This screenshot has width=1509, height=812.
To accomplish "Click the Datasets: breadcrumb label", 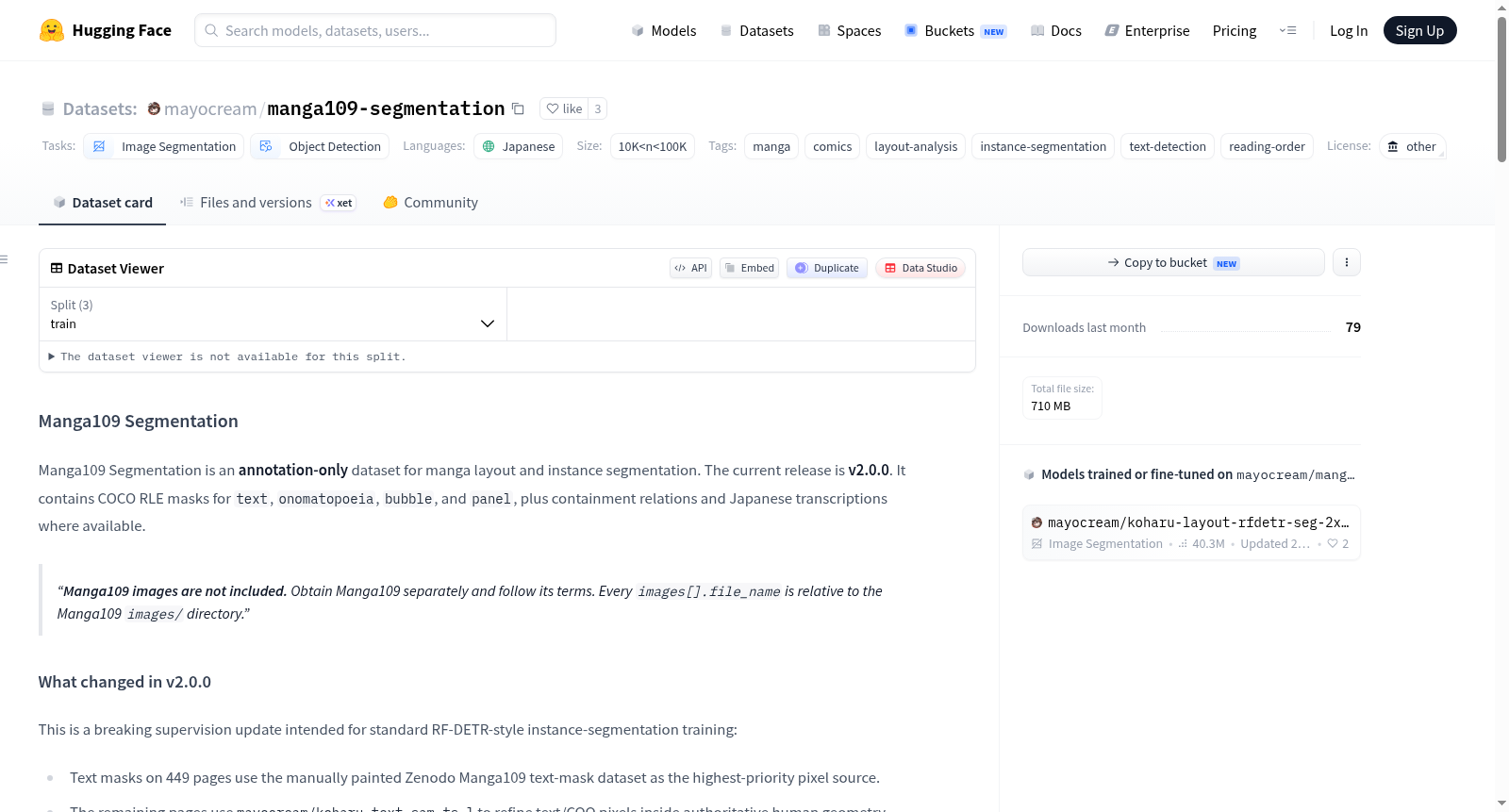I will [x=100, y=108].
